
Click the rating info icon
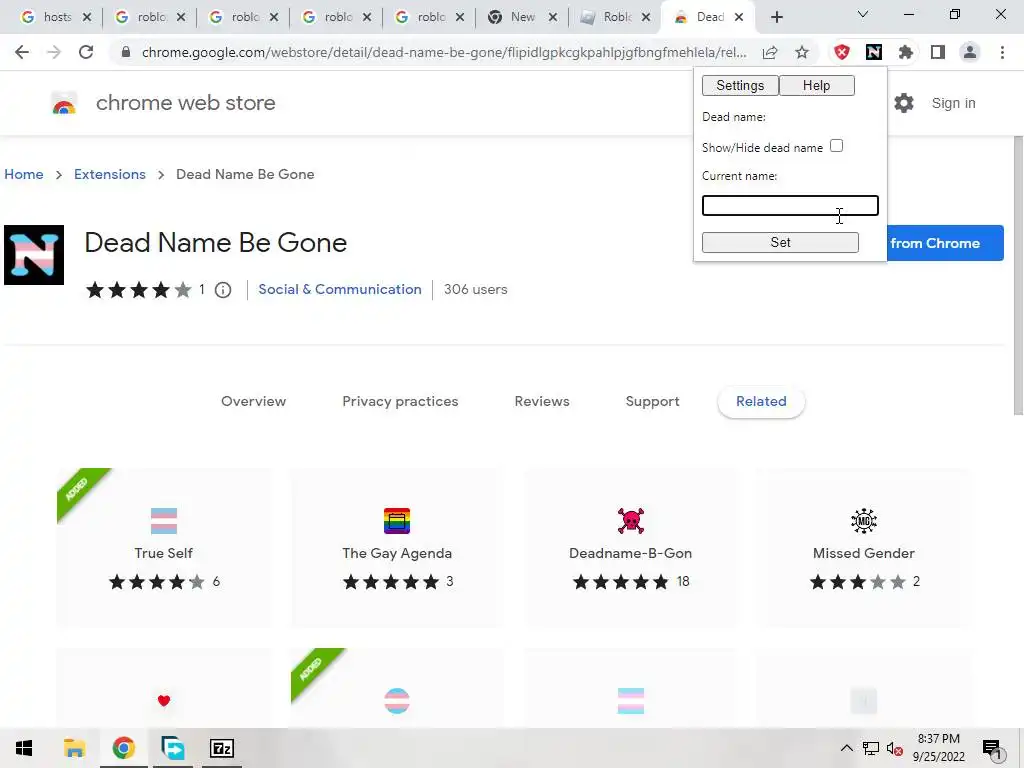[x=223, y=290]
